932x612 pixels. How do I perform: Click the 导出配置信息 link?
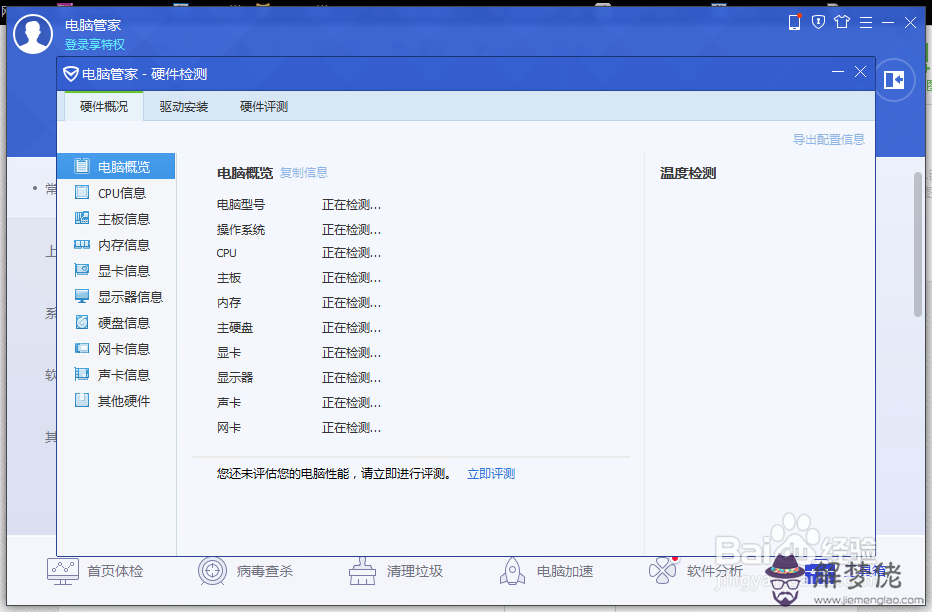[829, 139]
